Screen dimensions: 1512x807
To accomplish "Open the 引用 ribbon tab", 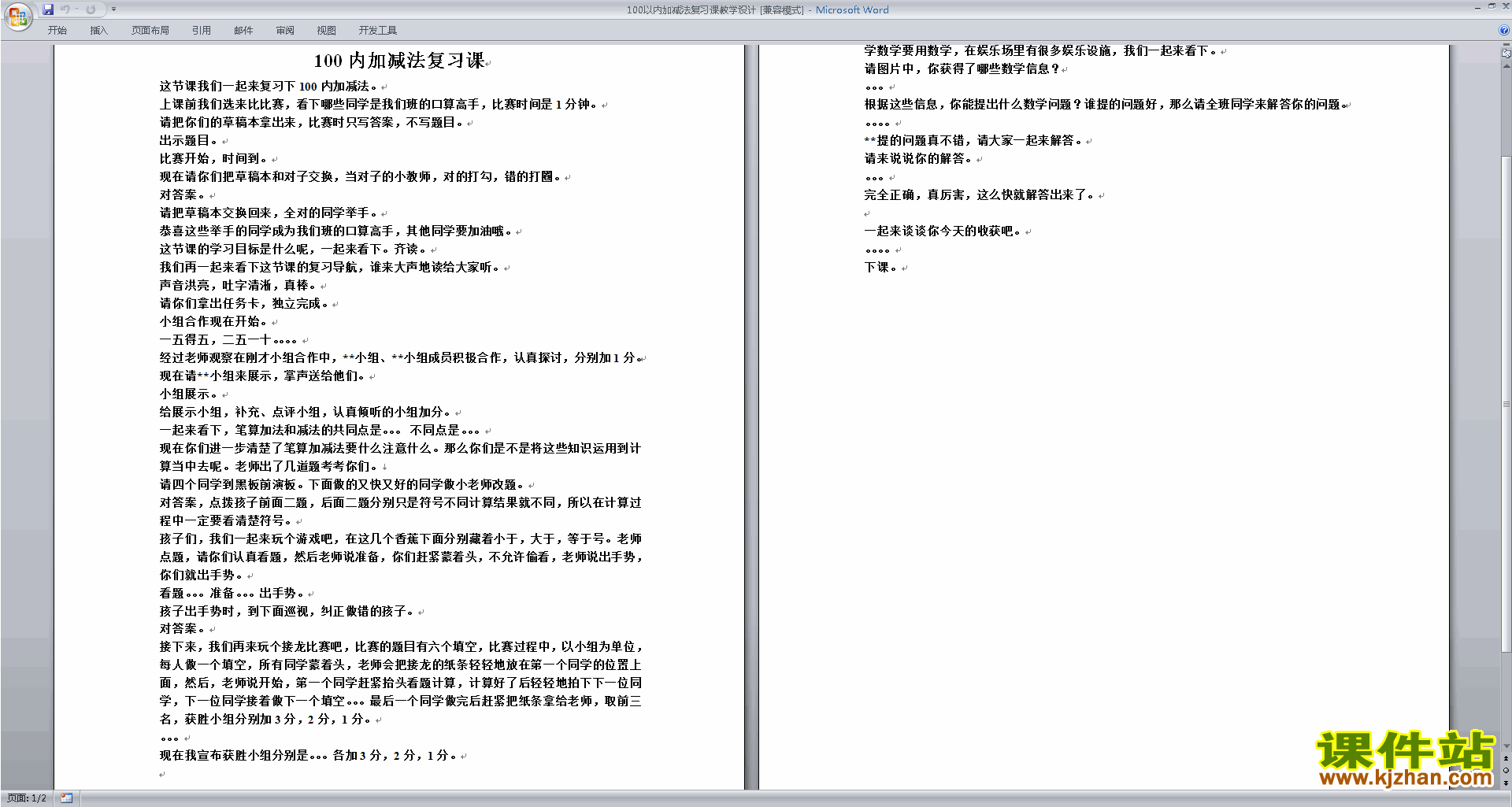I will (x=202, y=30).
